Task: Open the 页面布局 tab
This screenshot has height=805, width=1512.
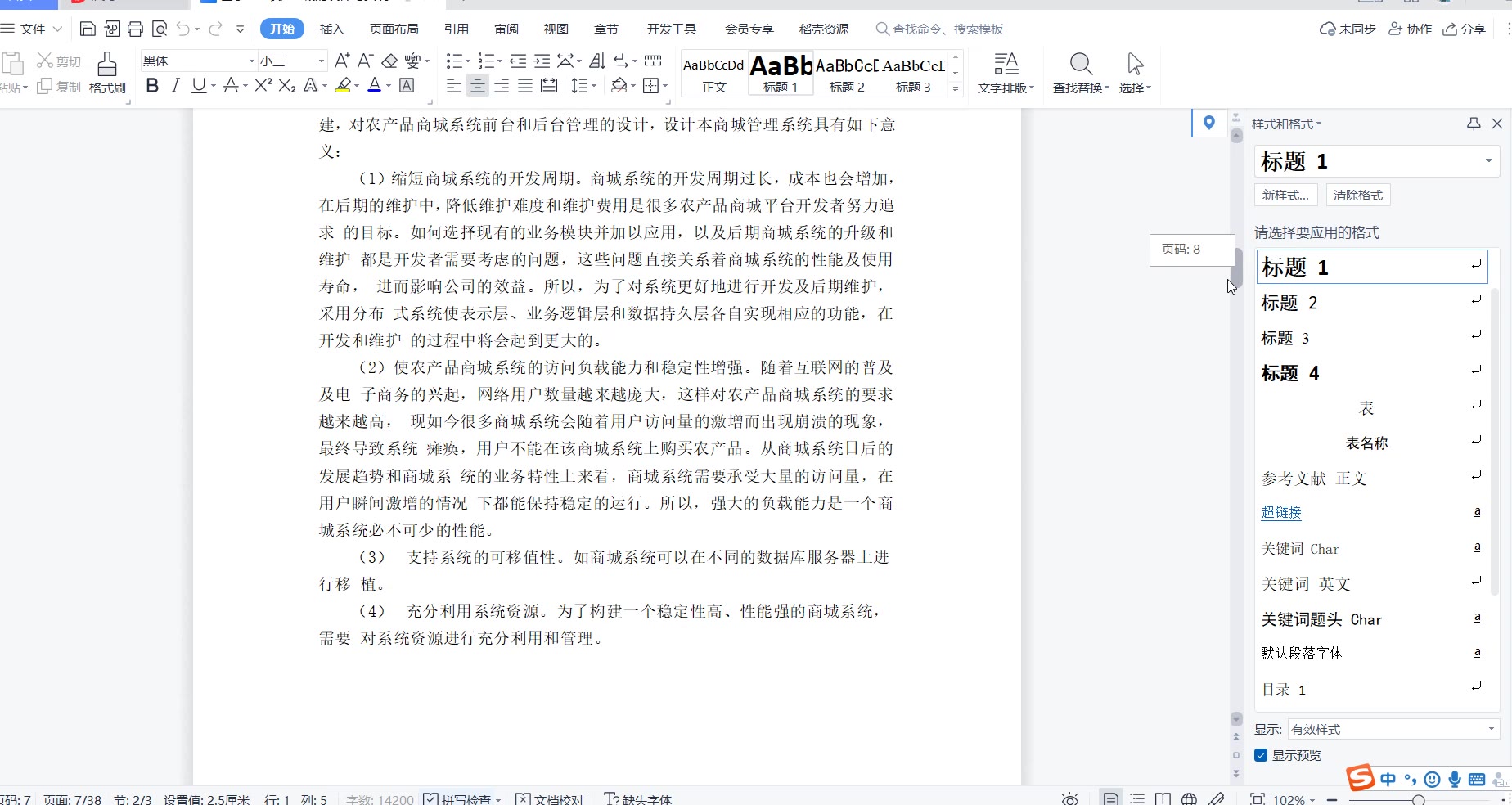Action: pos(394,29)
